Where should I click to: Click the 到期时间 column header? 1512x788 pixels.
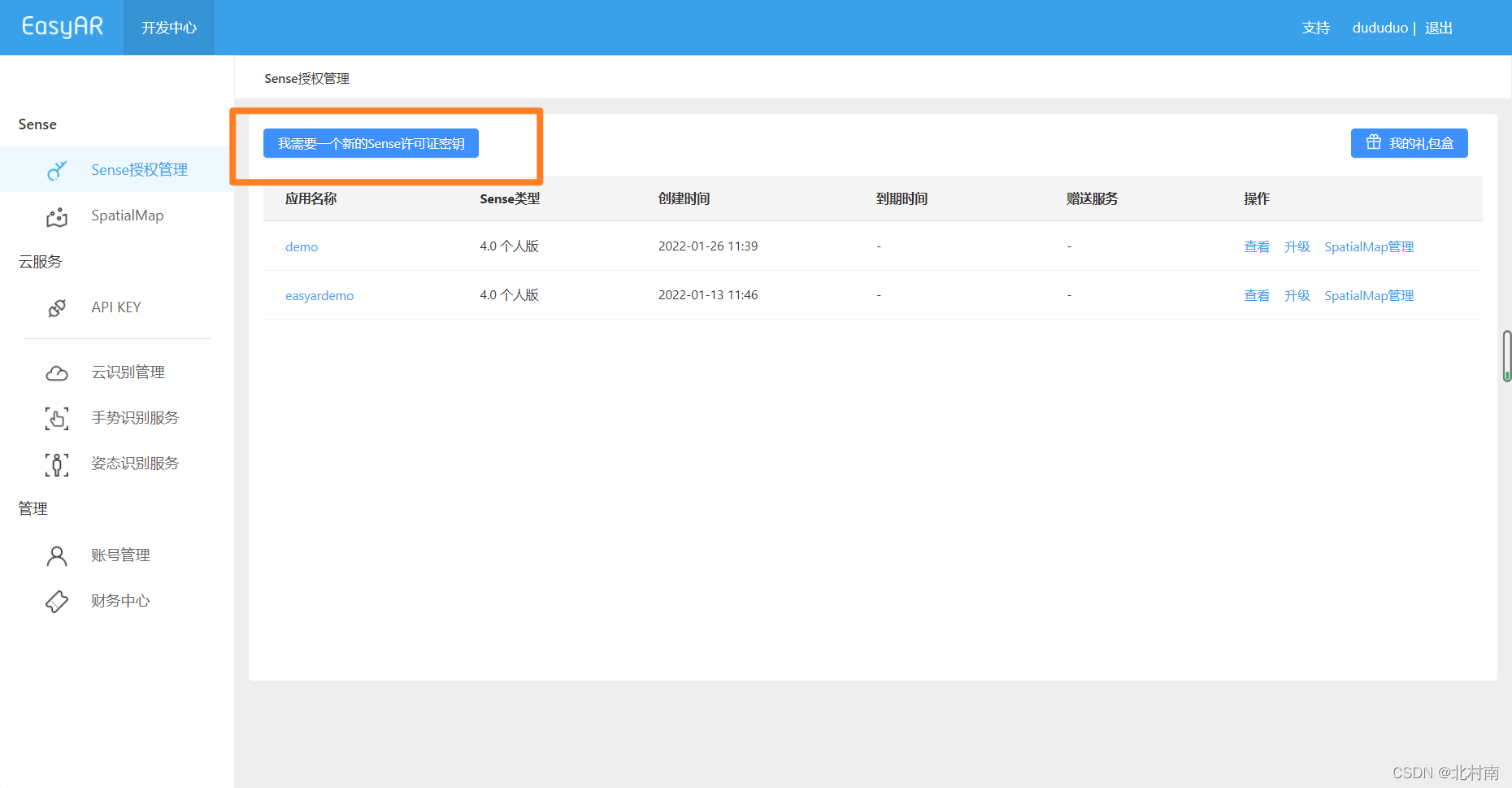[902, 198]
